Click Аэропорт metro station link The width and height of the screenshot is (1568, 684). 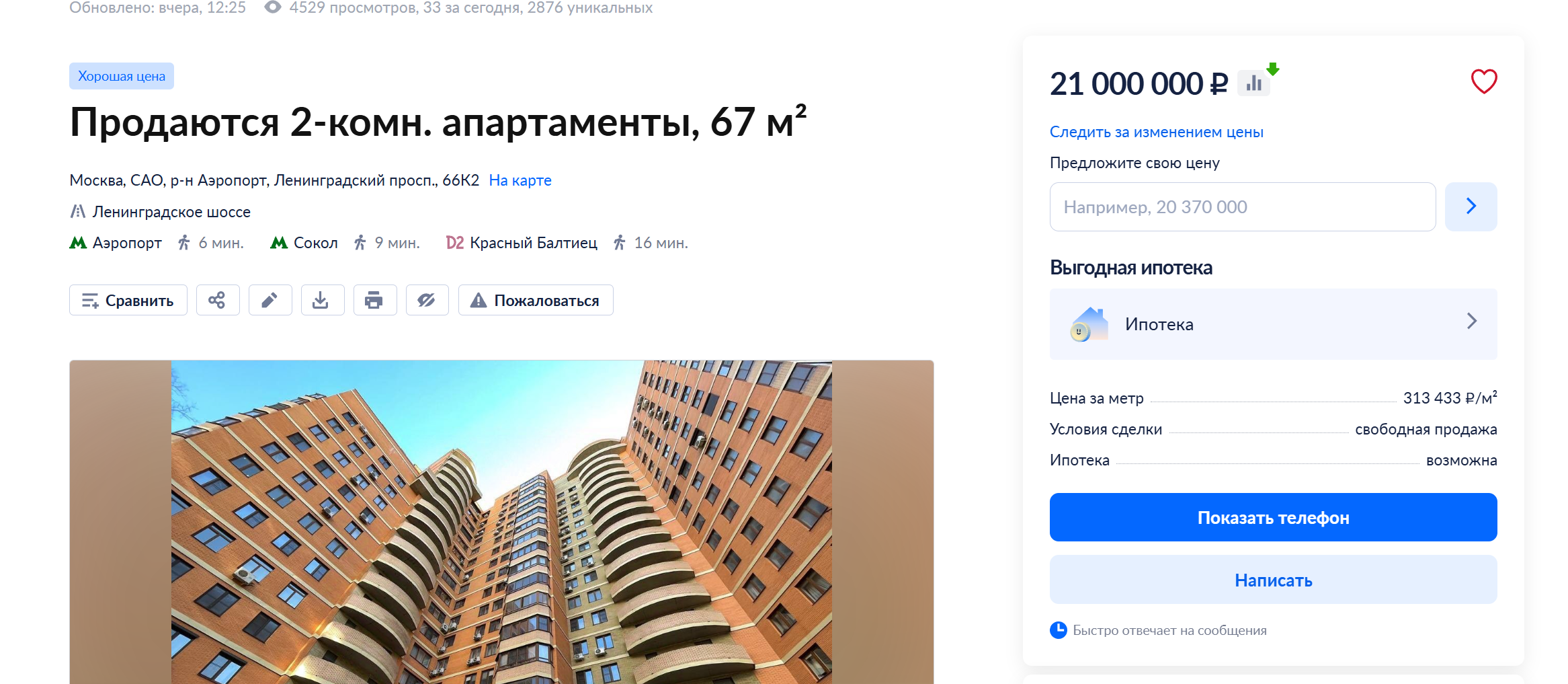tap(127, 243)
